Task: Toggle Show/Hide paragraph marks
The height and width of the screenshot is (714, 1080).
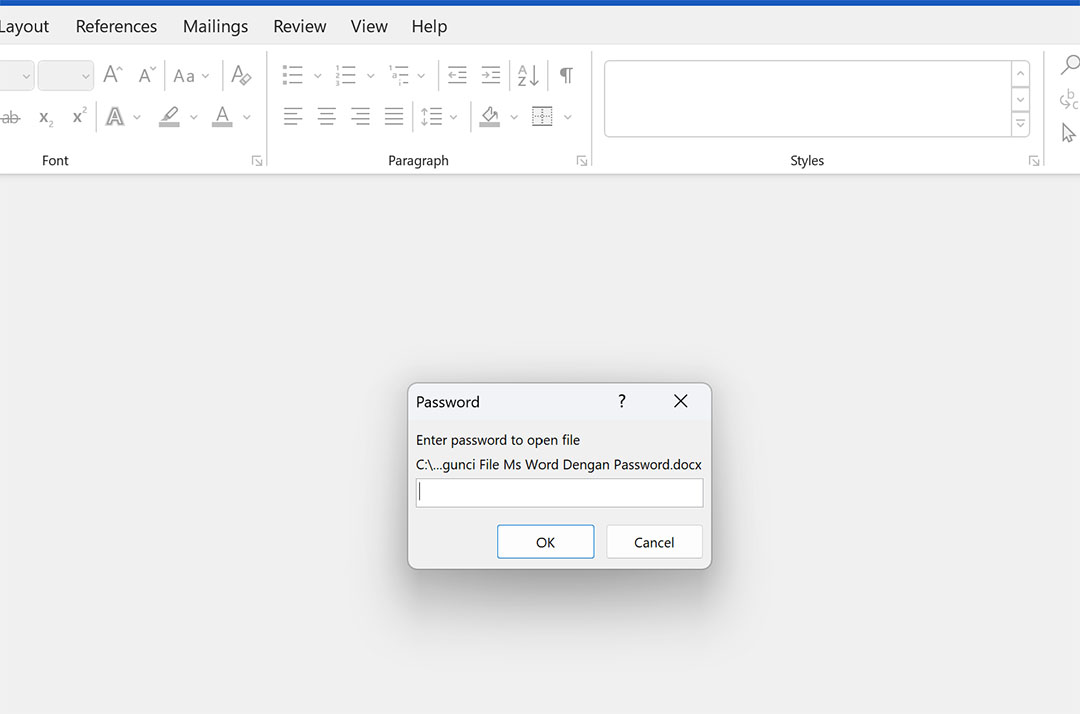Action: 565,74
